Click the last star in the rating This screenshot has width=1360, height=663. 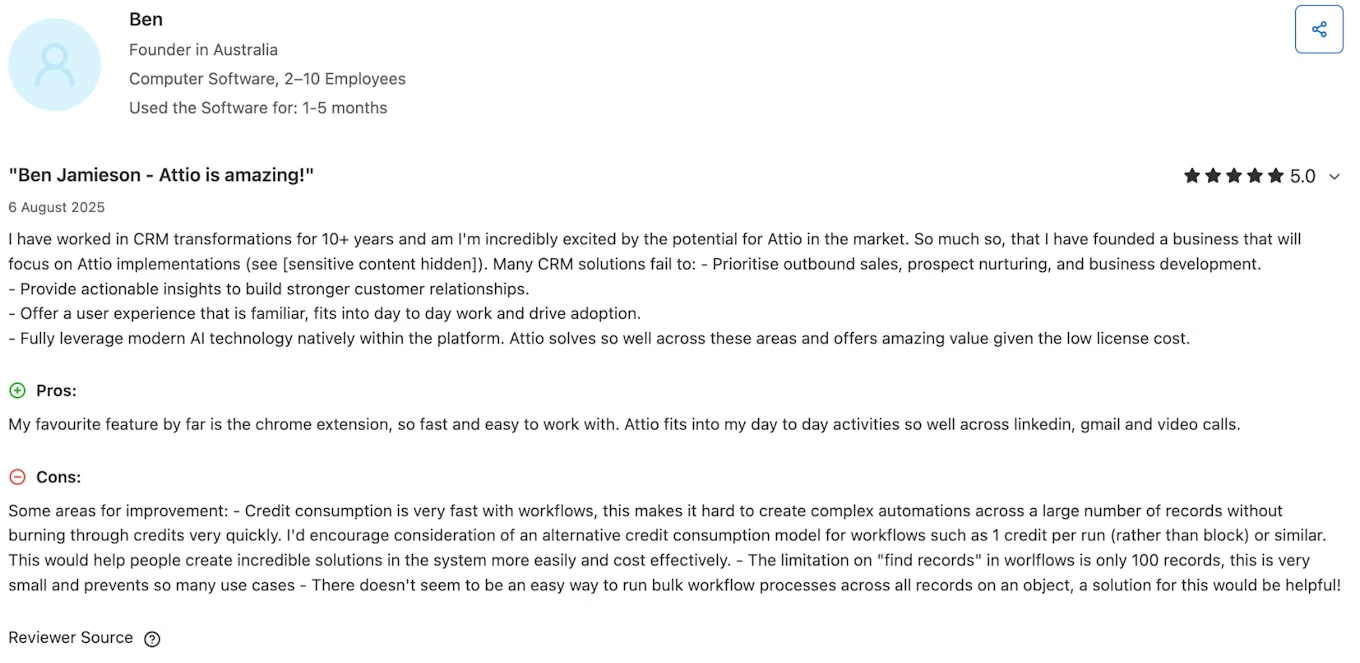(1275, 176)
